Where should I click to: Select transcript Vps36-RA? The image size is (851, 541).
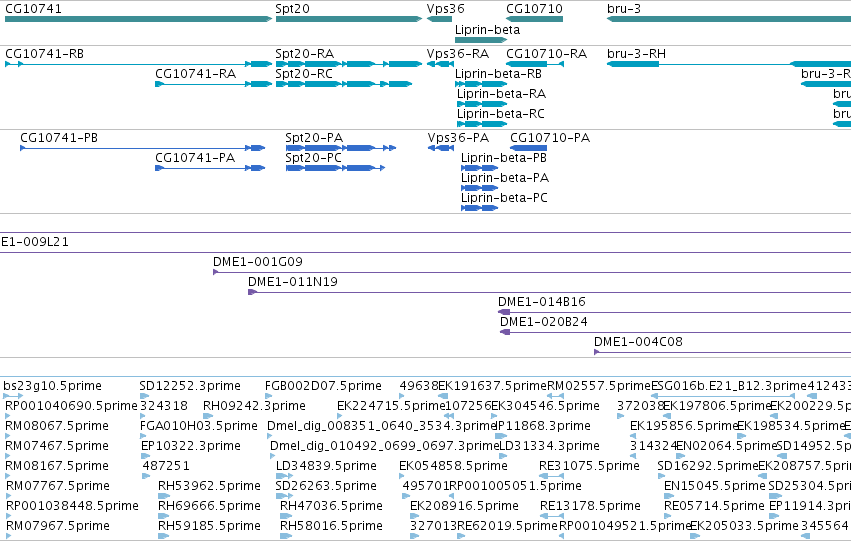[458, 54]
